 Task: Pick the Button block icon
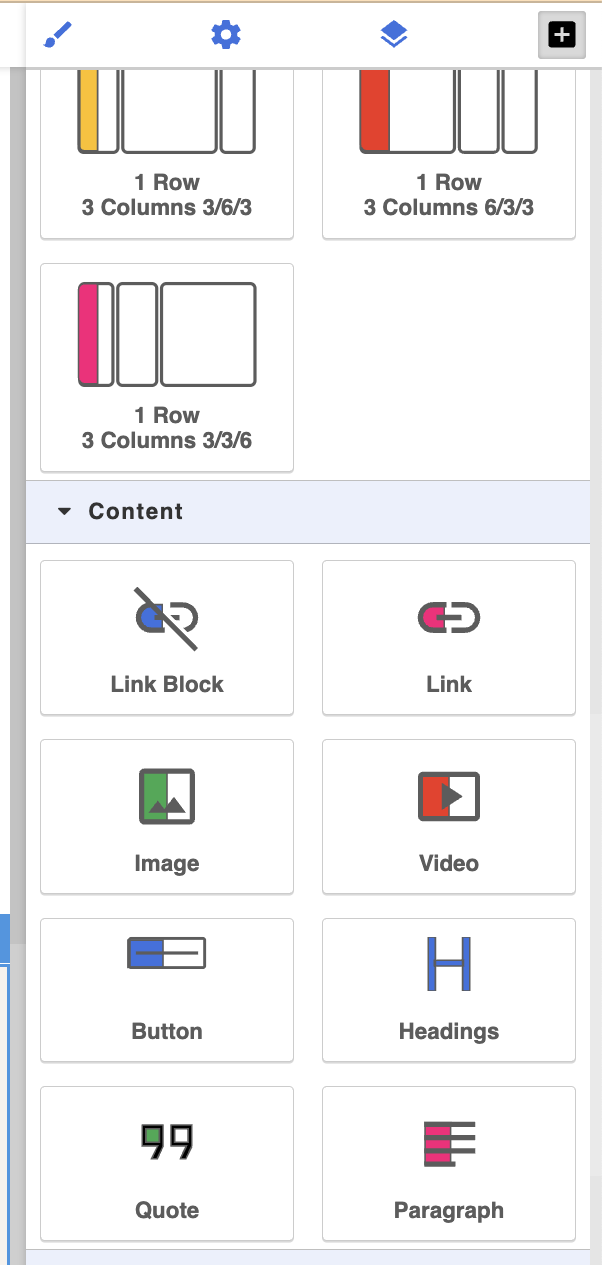(167, 954)
